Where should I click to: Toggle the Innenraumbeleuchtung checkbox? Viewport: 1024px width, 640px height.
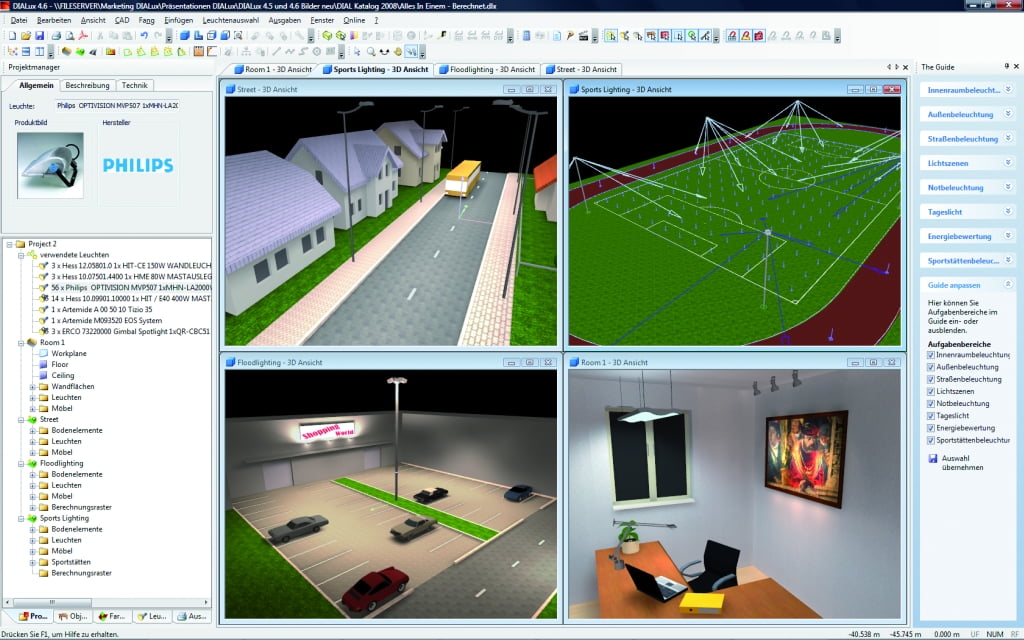931,355
